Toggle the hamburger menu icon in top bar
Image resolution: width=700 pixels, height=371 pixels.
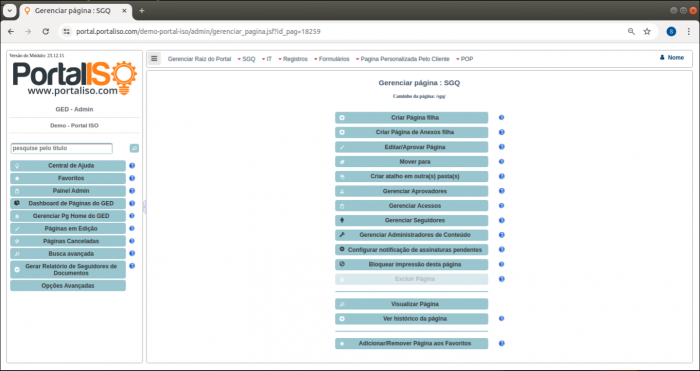pyautogui.click(x=154, y=58)
